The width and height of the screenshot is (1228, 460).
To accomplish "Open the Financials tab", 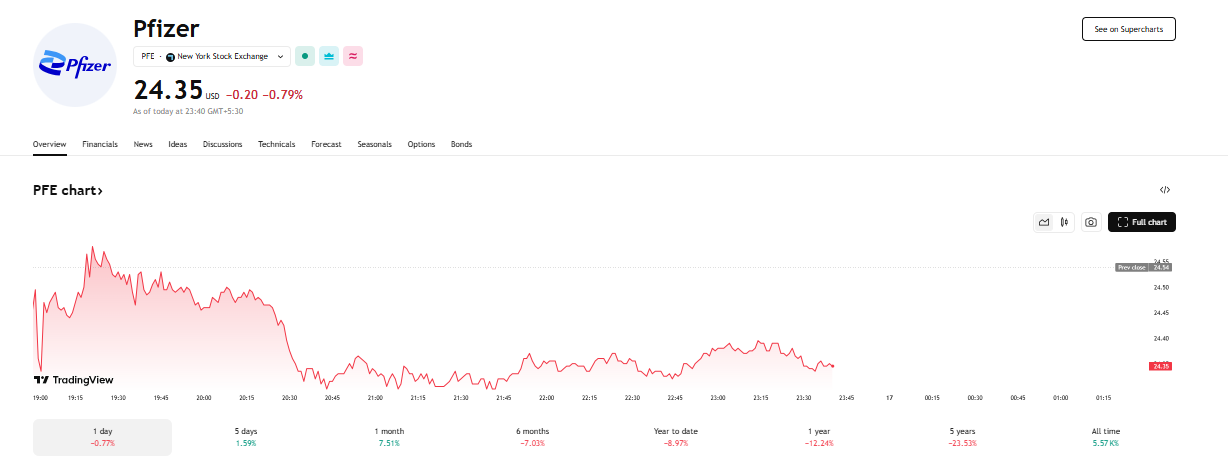I will point(100,144).
